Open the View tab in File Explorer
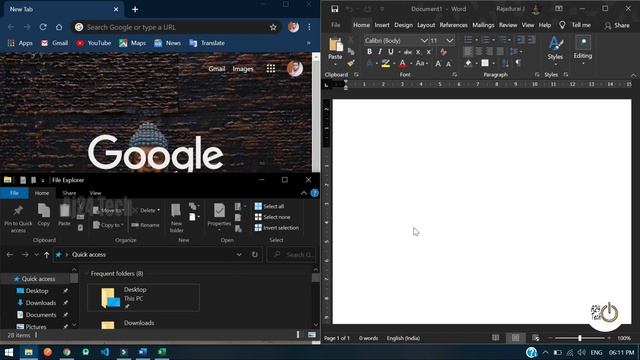Screen dimensions: 640x360 pyautogui.click(x=95, y=193)
